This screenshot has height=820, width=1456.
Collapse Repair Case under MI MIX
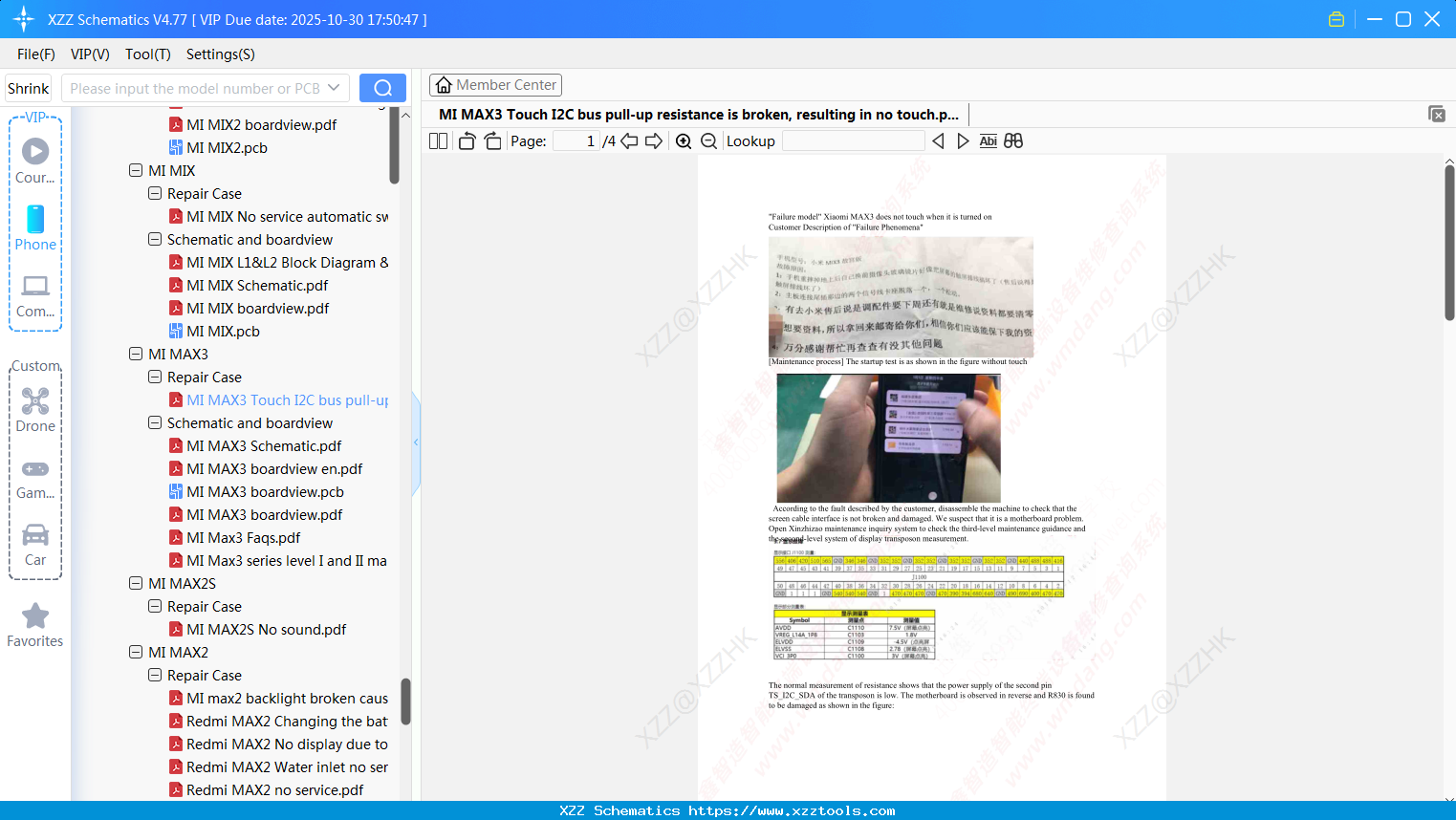click(x=155, y=193)
